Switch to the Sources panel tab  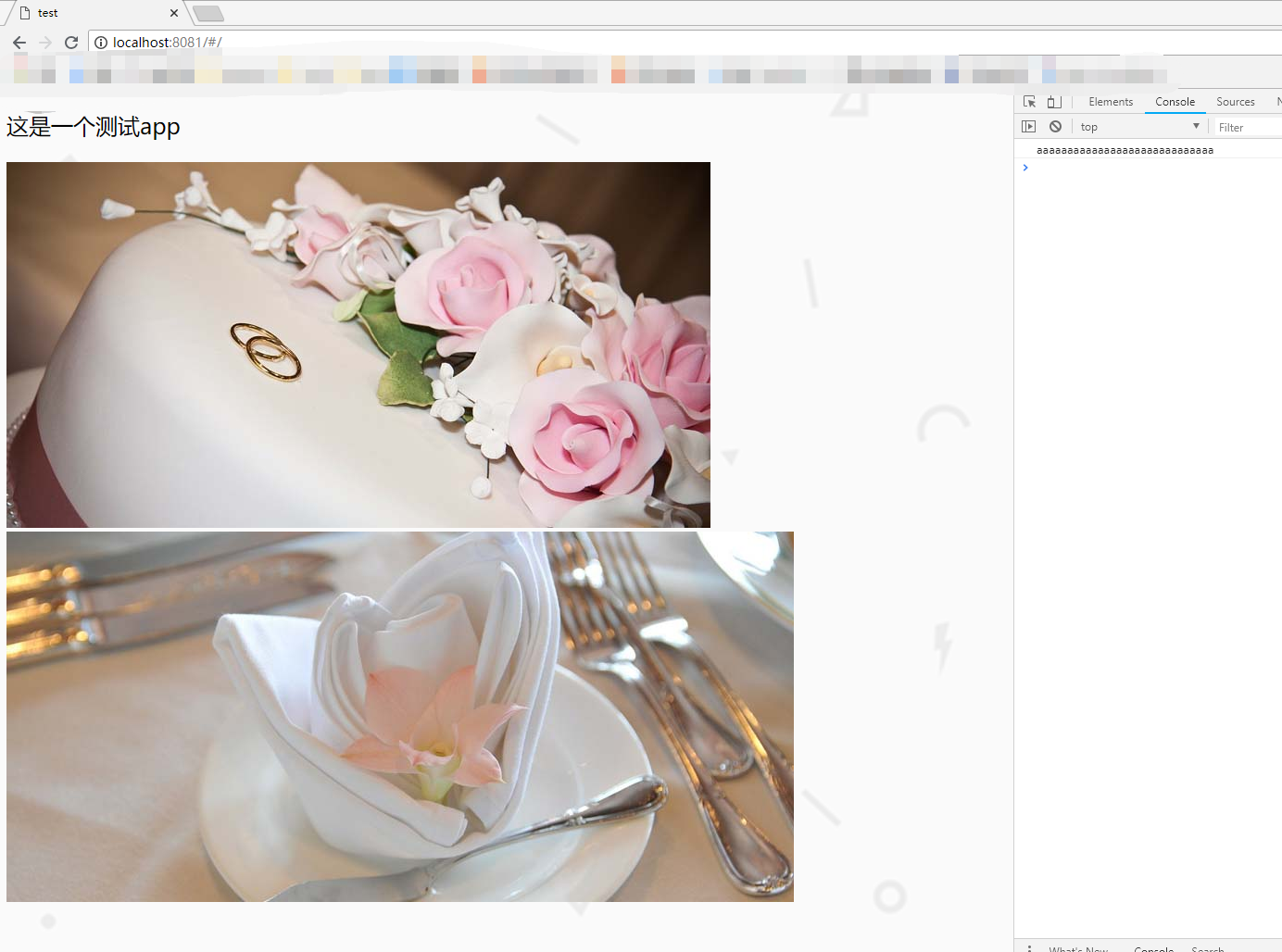point(1235,102)
